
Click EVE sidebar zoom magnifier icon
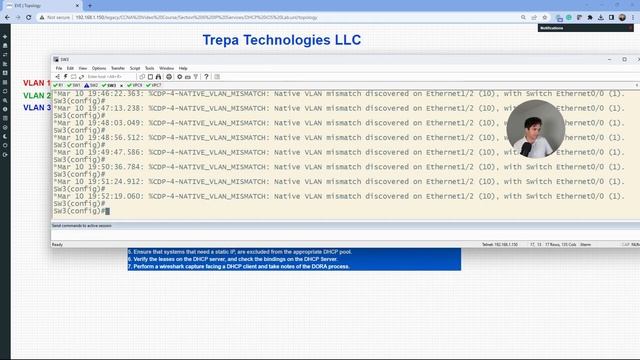[x=5, y=100]
